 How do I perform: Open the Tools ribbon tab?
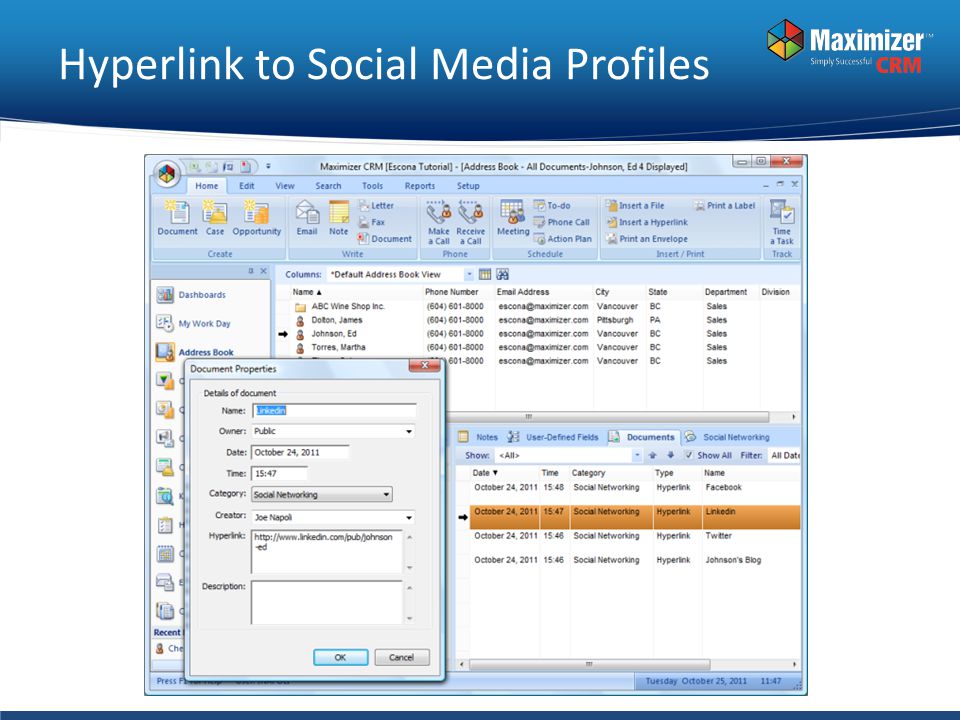coord(372,186)
